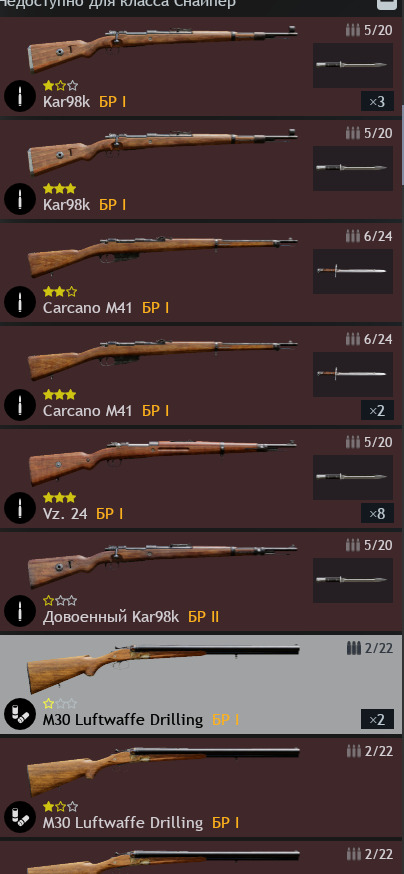
Task: Open bayonet slot of three-star Kar98k
Action: (x=353, y=168)
